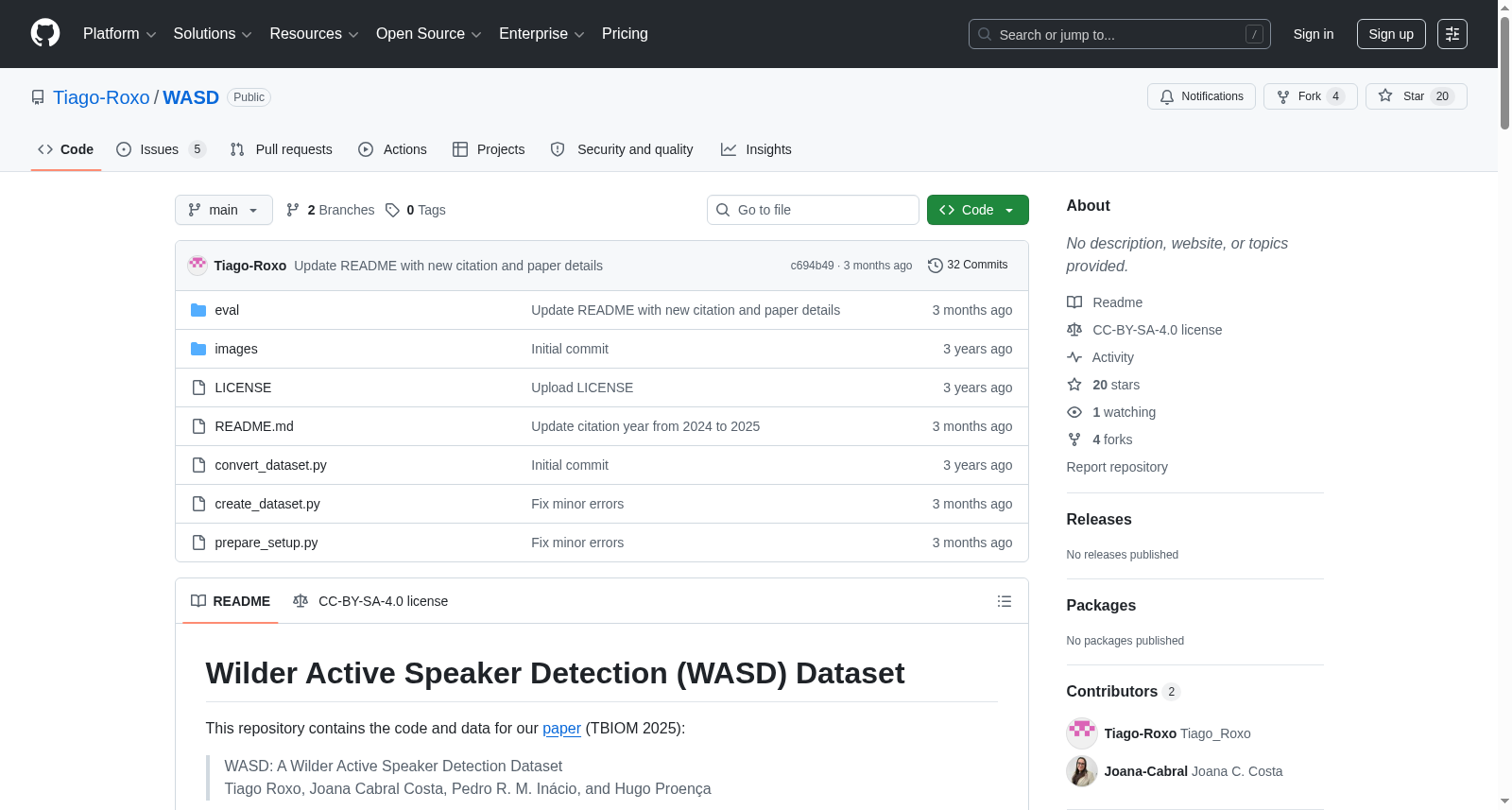
Task: Click the scale icon beside CC-BY-SA-4.0 license
Action: [1074, 330]
